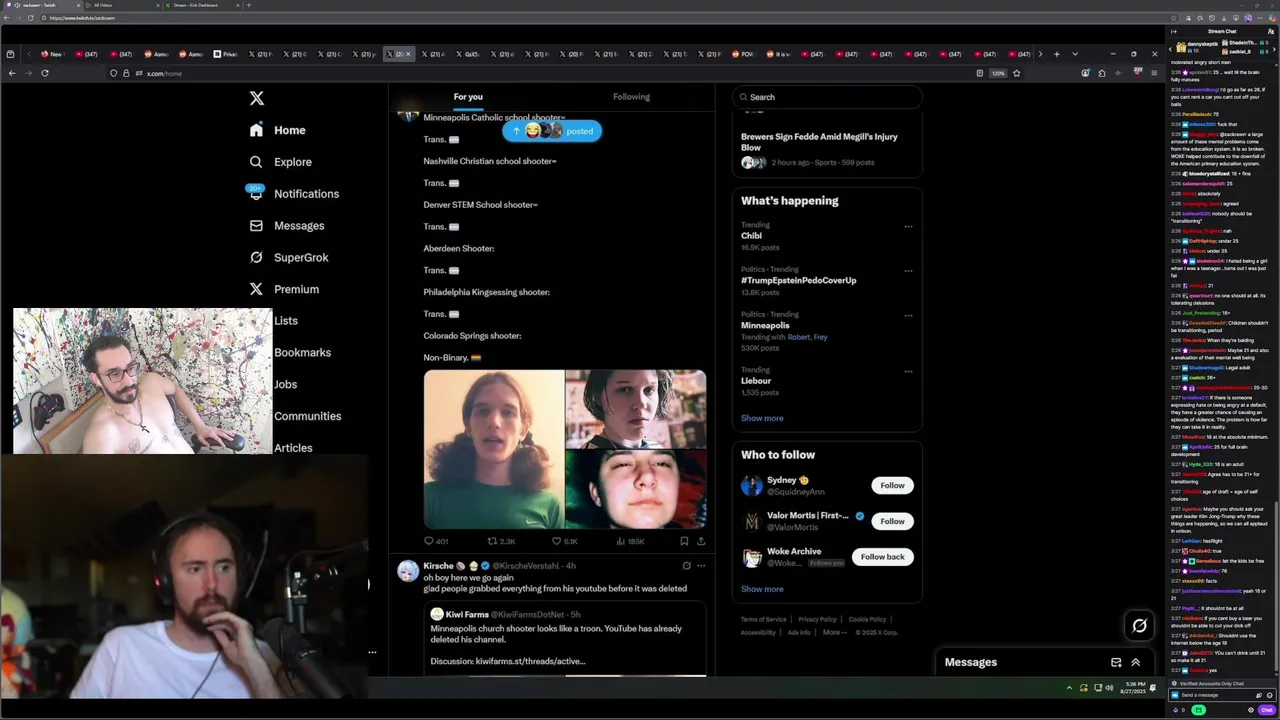The height and width of the screenshot is (720, 1280).
Task: Open more options for the Chibi trend
Action: [908, 226]
